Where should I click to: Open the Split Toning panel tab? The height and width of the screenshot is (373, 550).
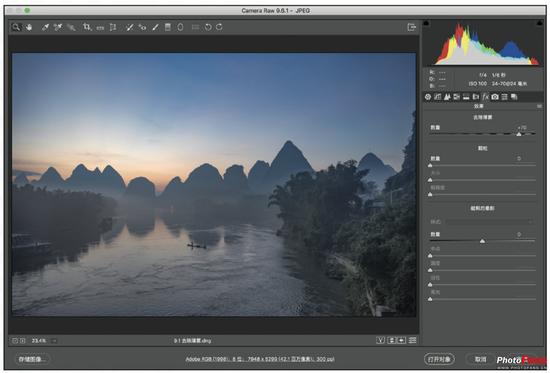pyautogui.click(x=466, y=97)
